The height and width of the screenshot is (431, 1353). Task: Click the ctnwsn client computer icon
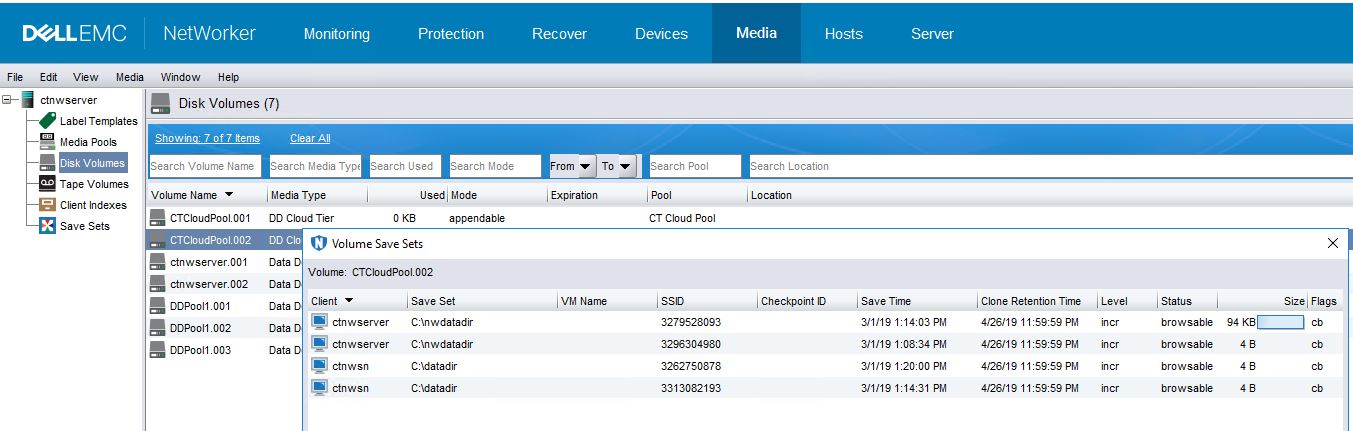pyautogui.click(x=319, y=366)
